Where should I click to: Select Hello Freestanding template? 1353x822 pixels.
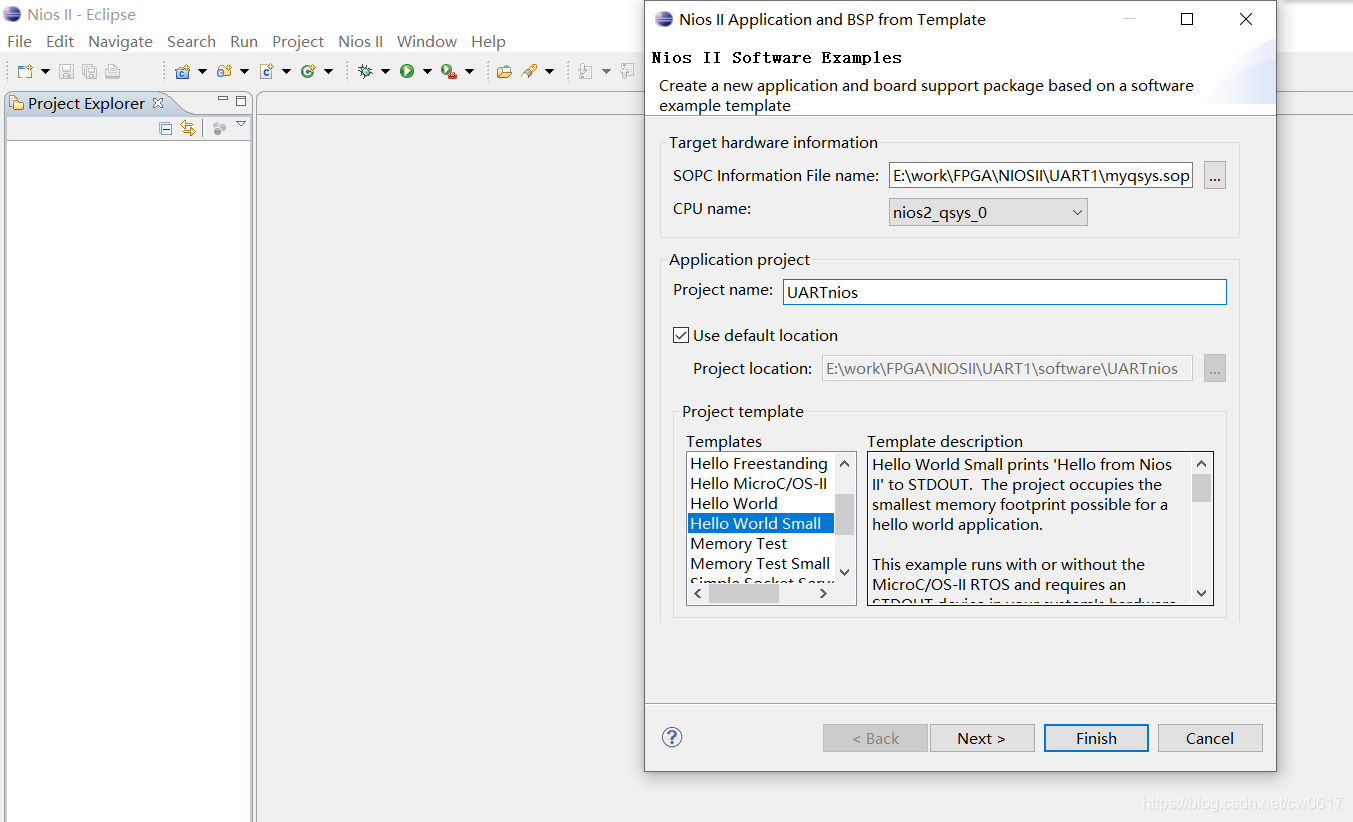[x=759, y=463]
